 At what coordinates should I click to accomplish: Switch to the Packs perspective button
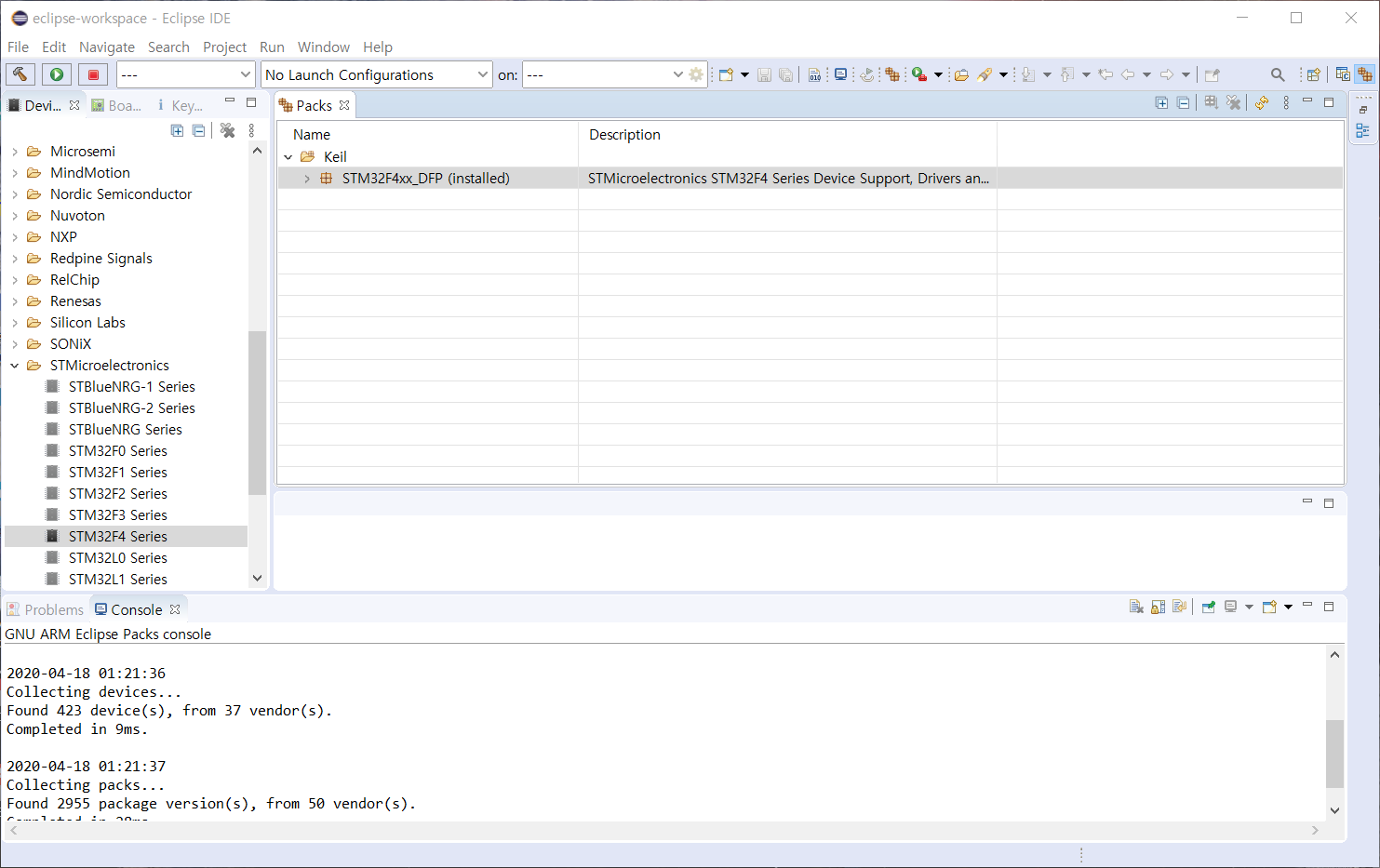click(1365, 74)
